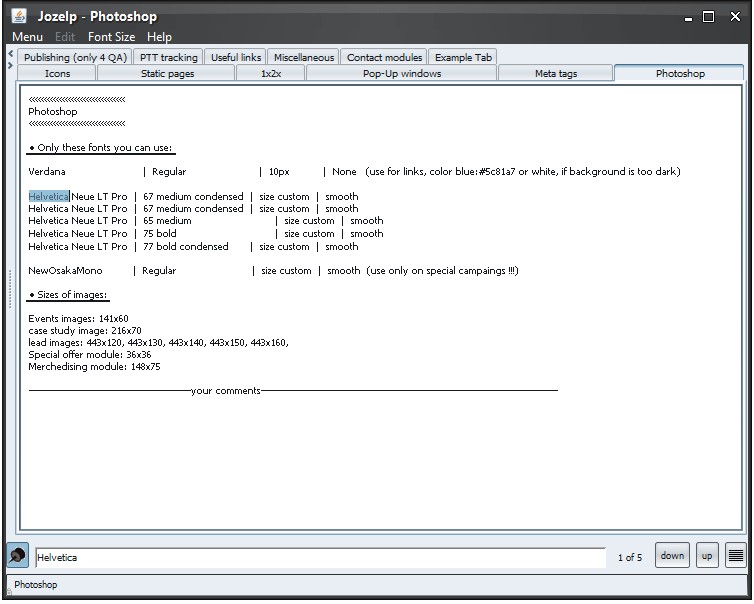The height and width of the screenshot is (604, 754).
Task: Select the Photoshop tab
Action: pos(680,74)
